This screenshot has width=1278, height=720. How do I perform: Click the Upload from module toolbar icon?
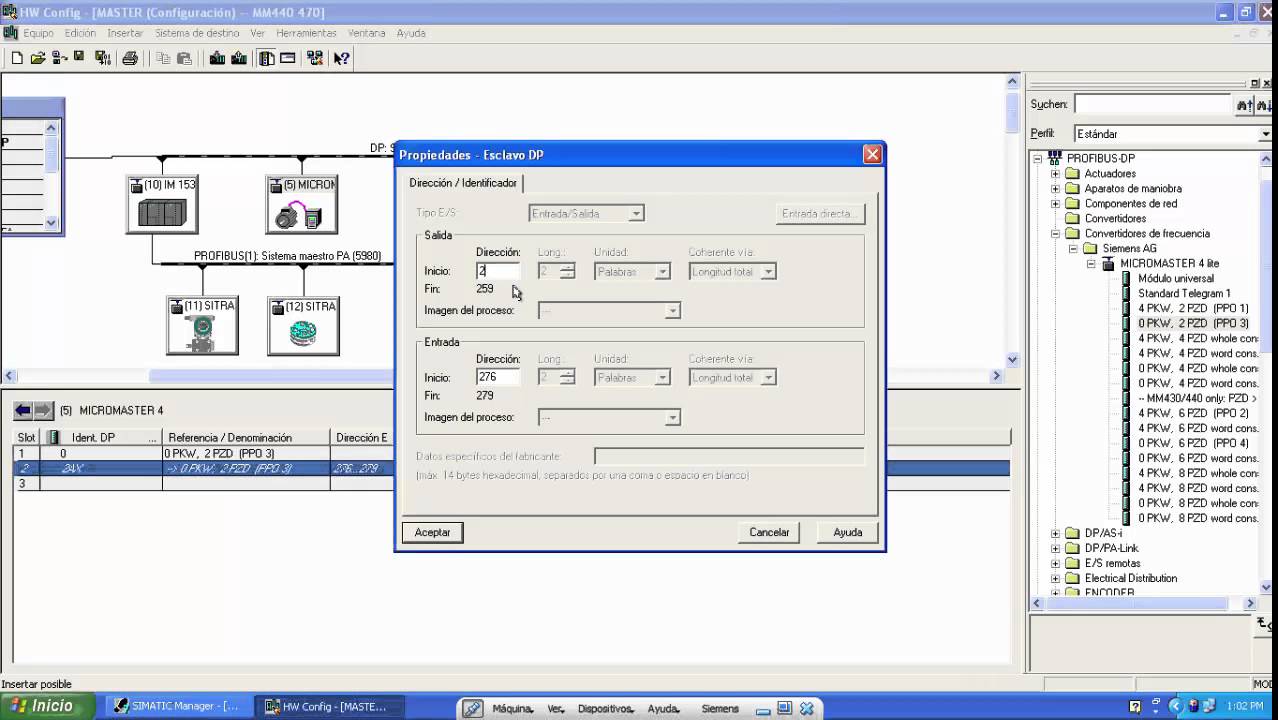(239, 58)
